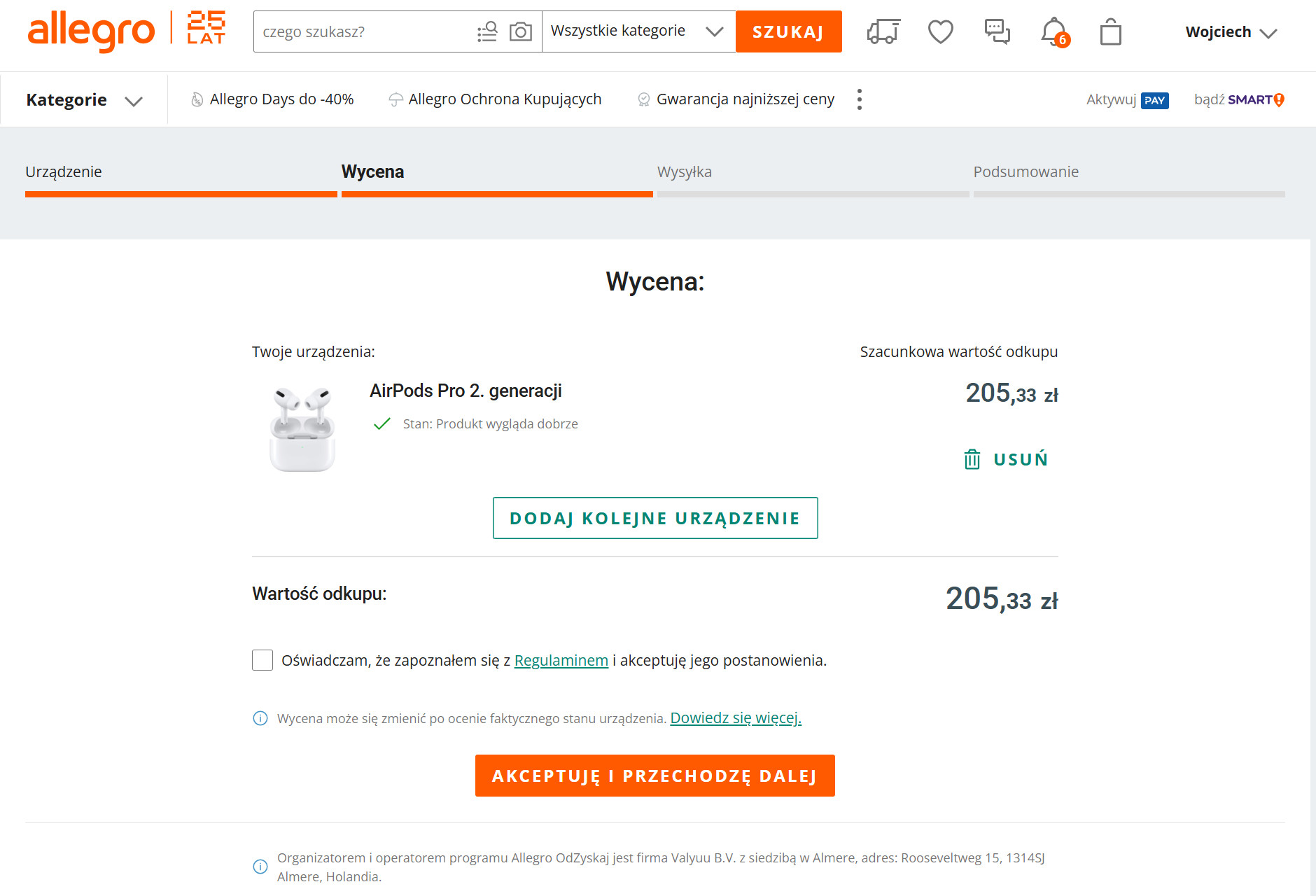This screenshot has height=896, width=1316.
Task: Open notifications bell with 6 badge
Action: 1053,32
